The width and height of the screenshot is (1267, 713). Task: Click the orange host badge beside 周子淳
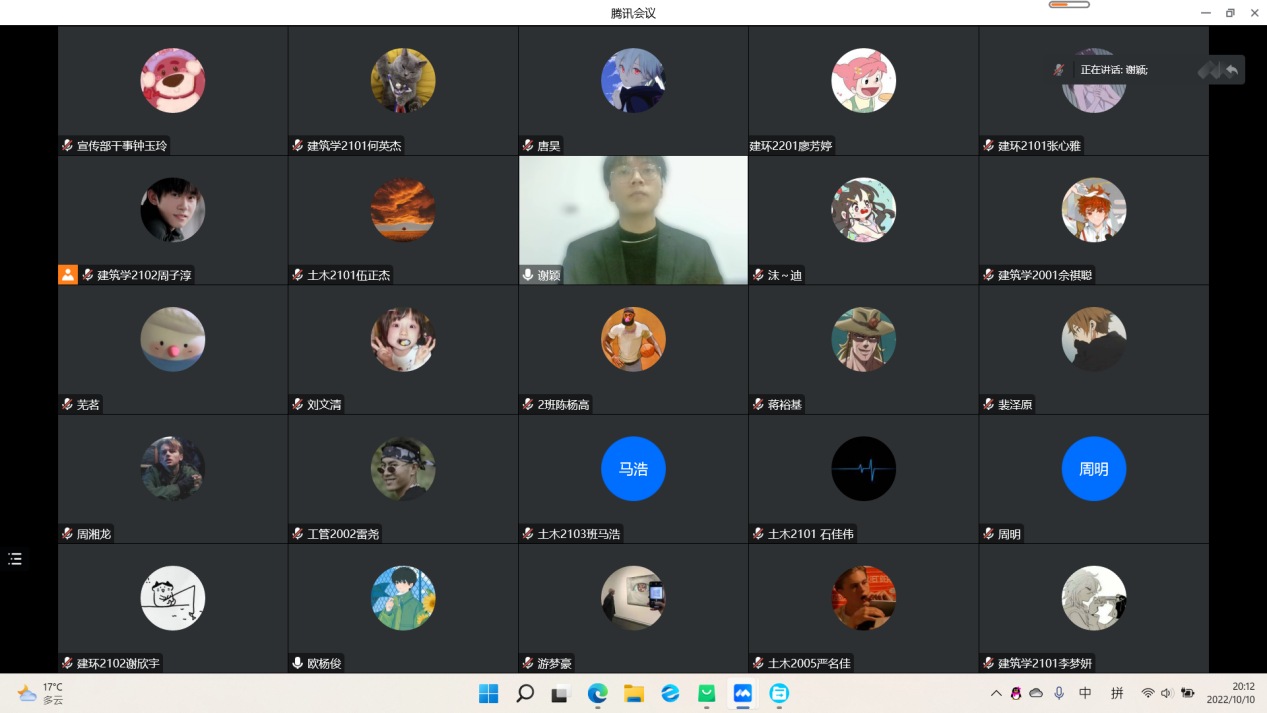pos(68,275)
